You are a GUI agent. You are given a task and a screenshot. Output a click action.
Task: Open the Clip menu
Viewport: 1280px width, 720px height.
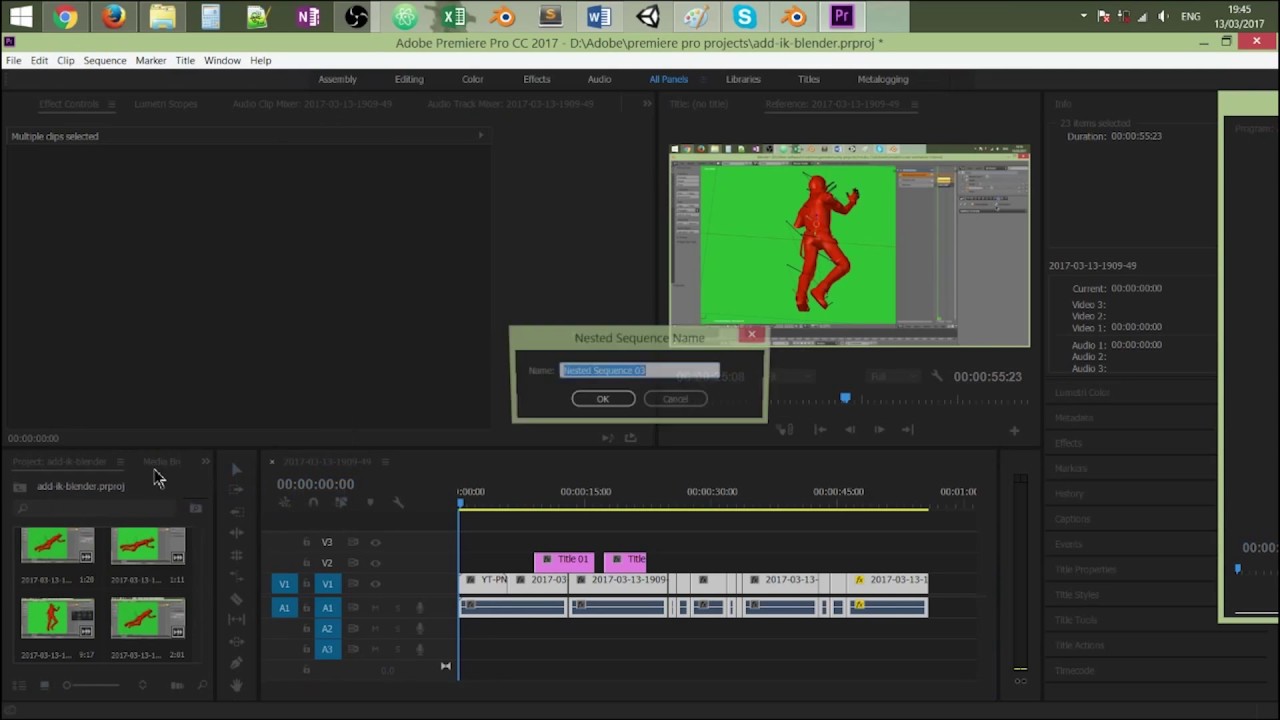(x=65, y=60)
